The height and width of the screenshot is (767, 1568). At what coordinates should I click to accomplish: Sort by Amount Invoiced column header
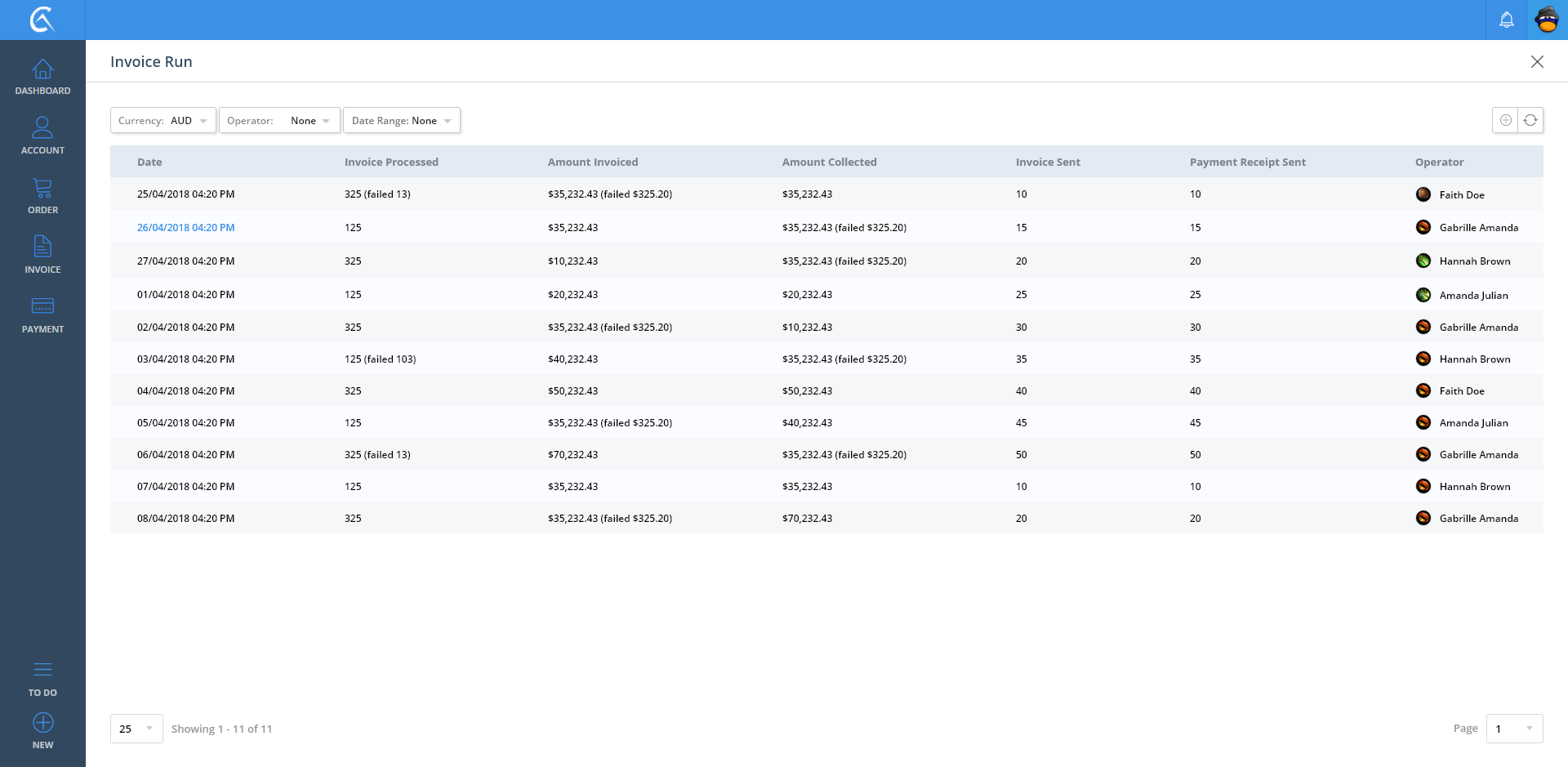coord(593,162)
